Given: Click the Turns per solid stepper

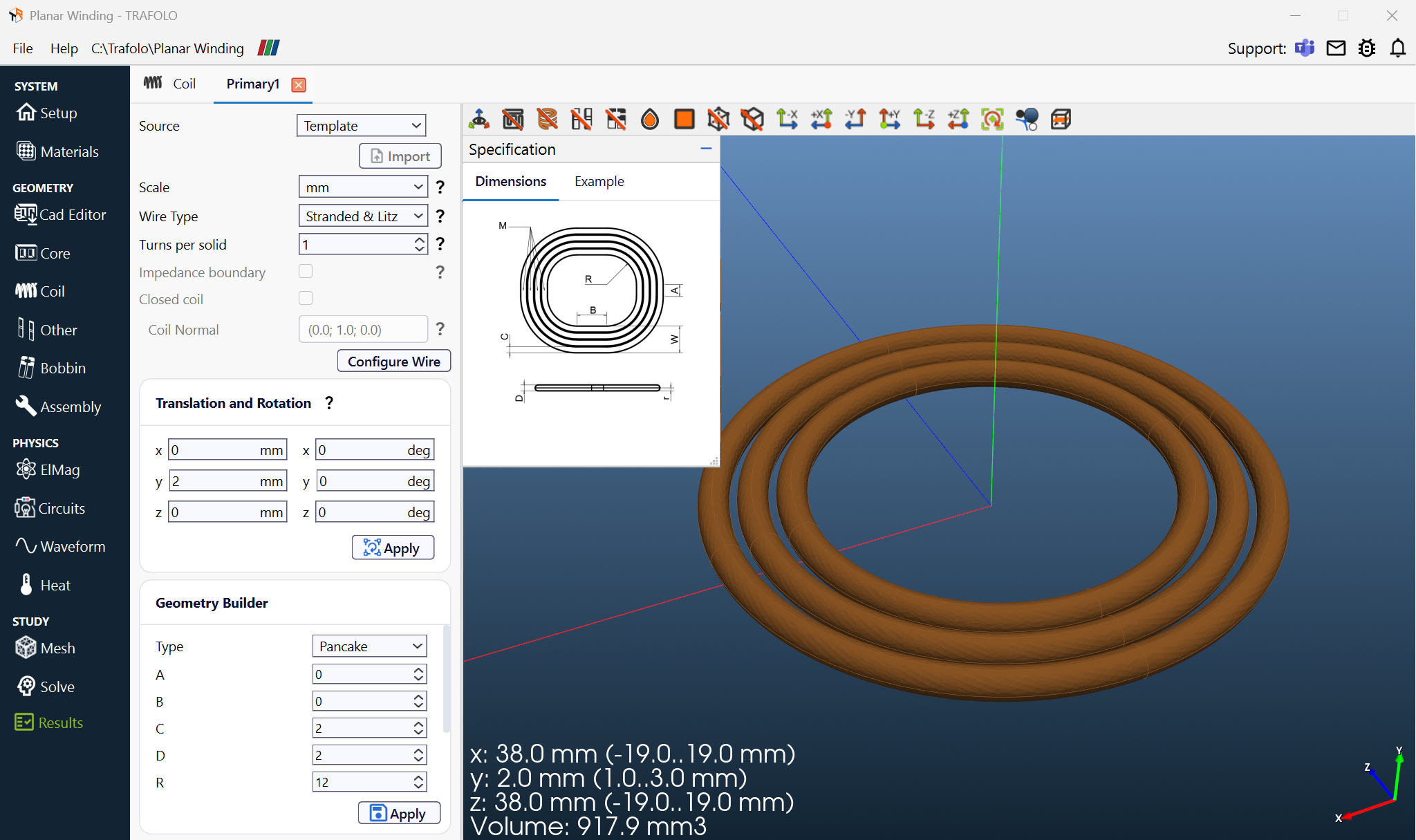Looking at the screenshot, I should coord(420,244).
